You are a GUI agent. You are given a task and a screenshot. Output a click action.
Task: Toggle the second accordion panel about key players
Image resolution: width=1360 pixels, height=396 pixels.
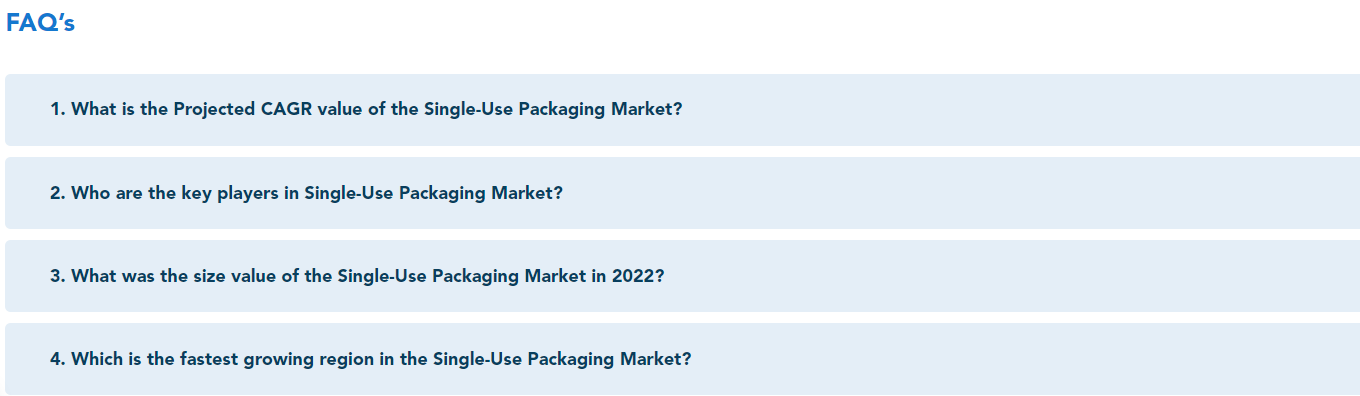tap(682, 193)
